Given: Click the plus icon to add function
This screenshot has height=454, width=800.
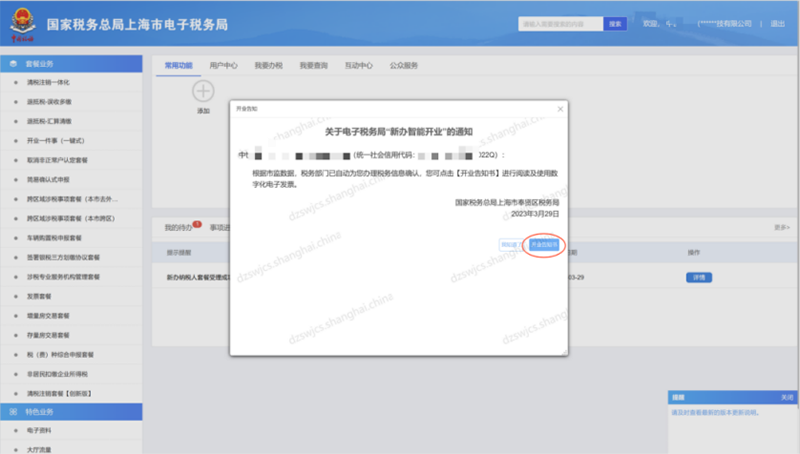Looking at the screenshot, I should tap(203, 92).
